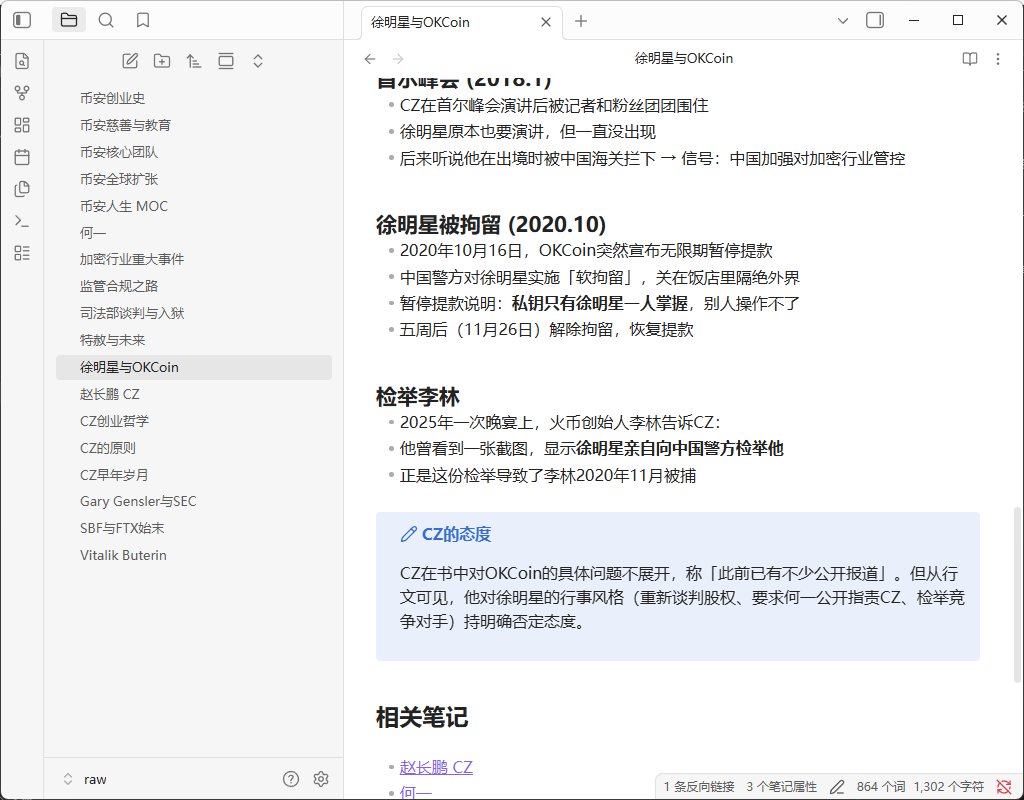The image size is (1024, 800).
Task: Create a new note icon
Action: tap(130, 61)
